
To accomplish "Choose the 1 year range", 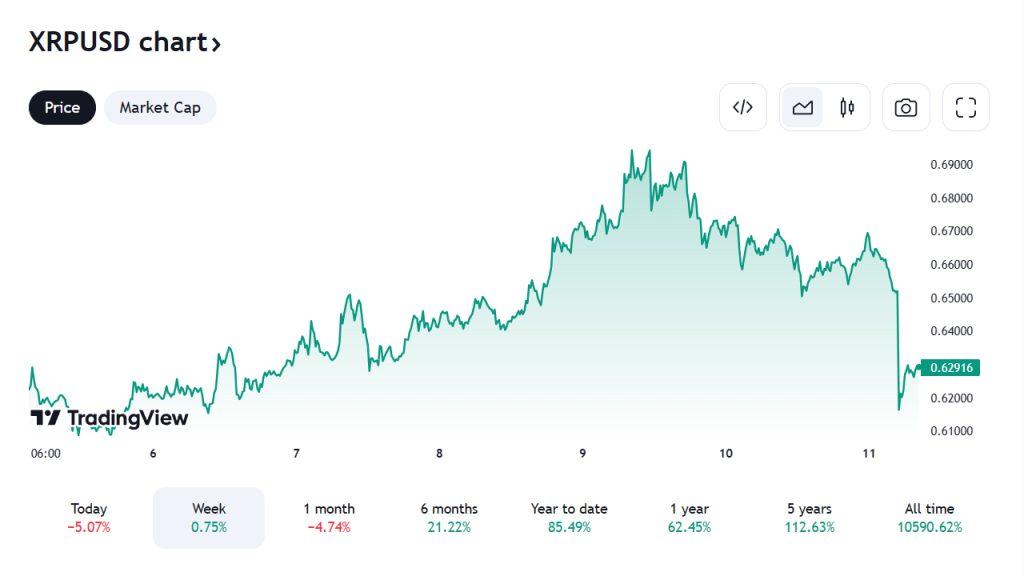I will click(689, 518).
